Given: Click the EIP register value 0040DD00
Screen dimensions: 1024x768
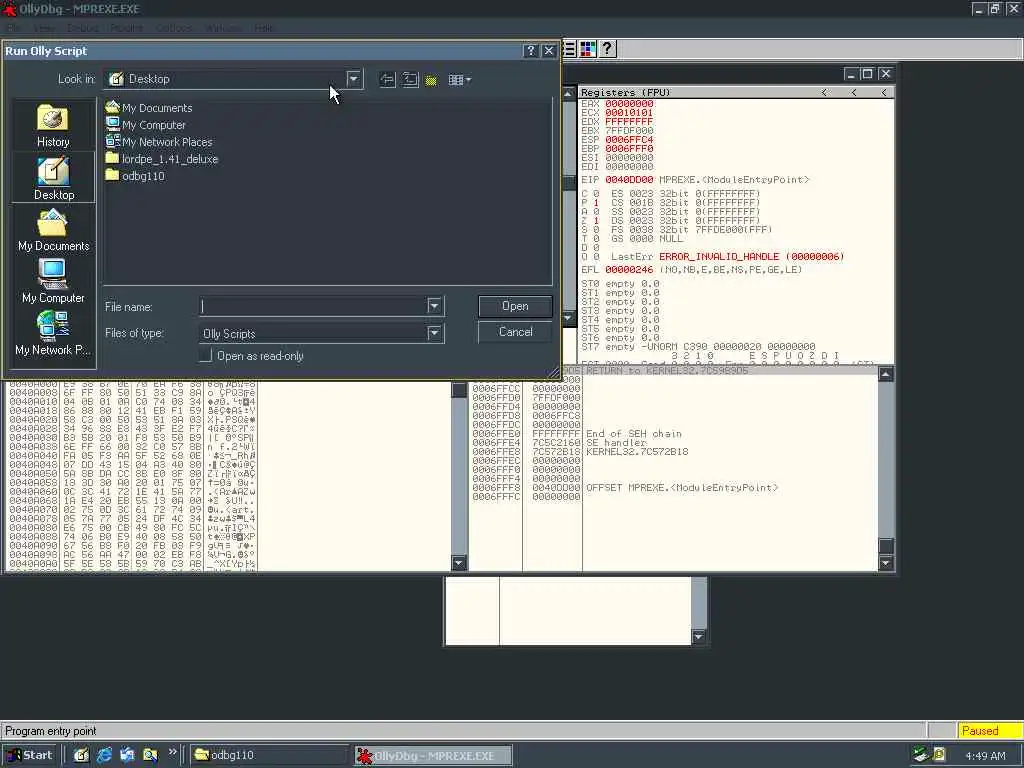Looking at the screenshot, I should [629, 180].
